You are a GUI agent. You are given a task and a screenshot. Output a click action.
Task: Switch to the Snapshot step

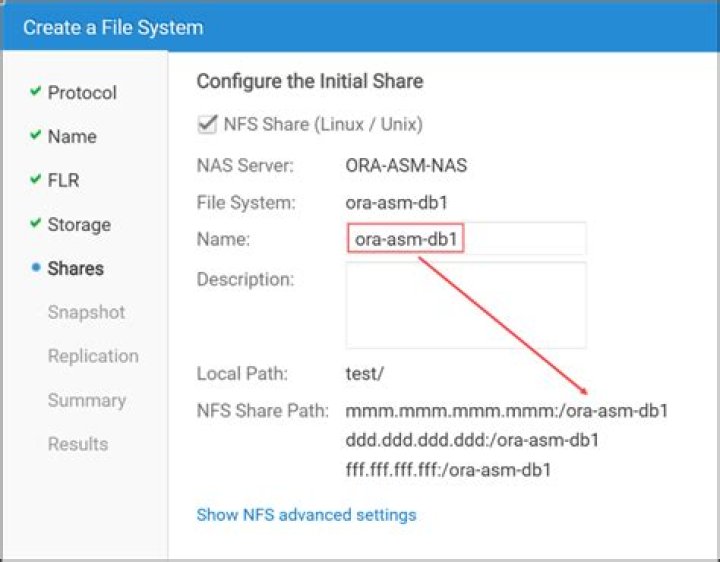click(86, 312)
